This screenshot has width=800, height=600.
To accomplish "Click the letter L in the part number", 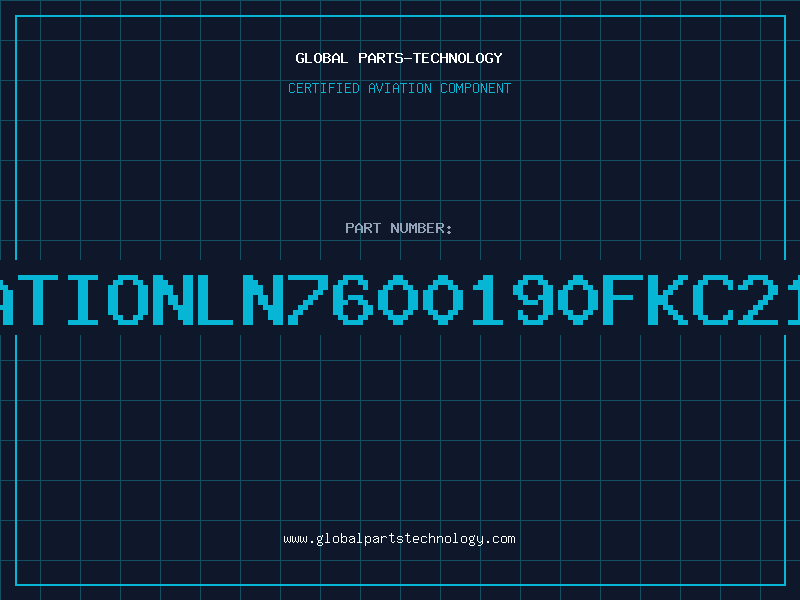I will click(217, 299).
